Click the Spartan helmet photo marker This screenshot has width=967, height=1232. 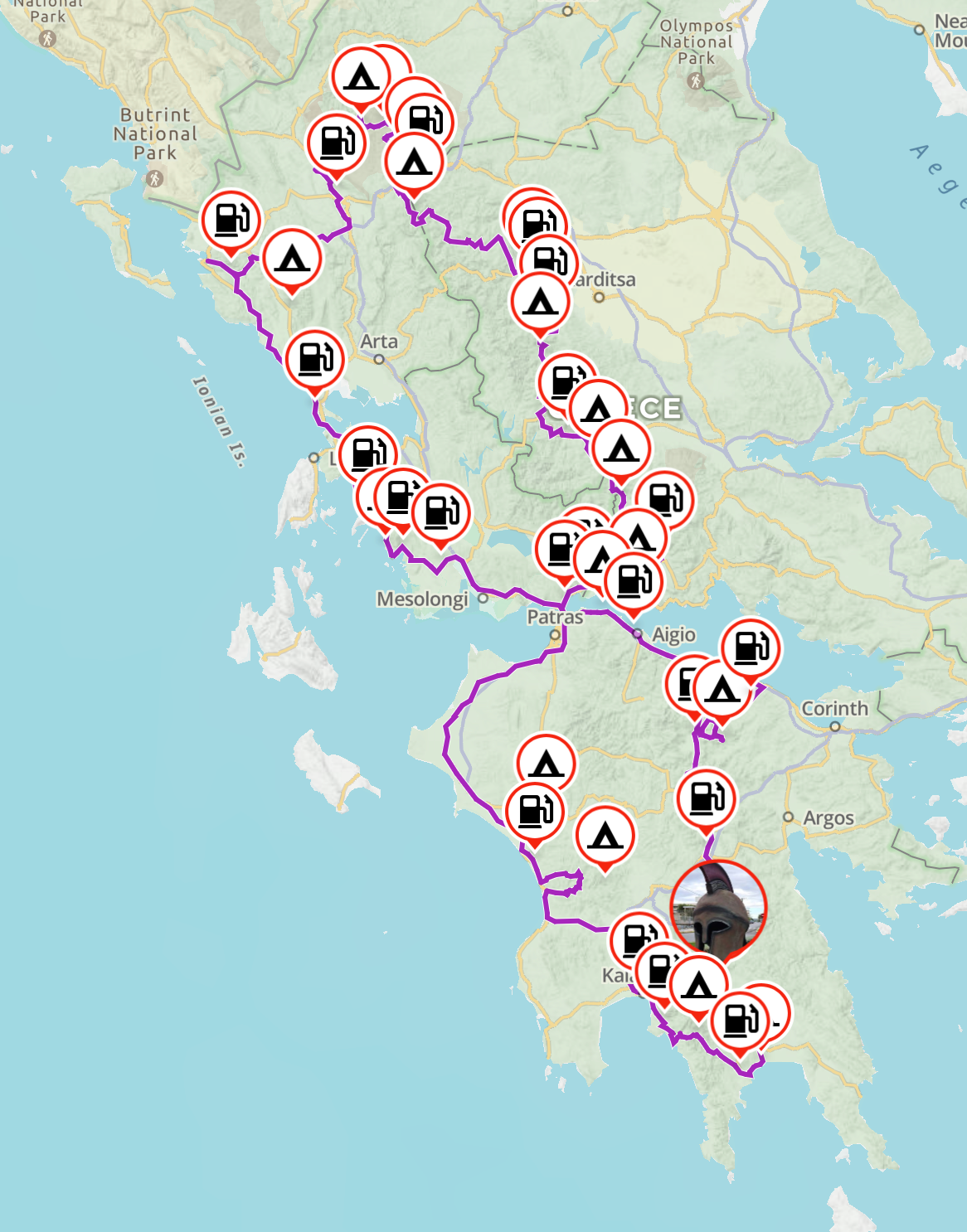click(x=718, y=908)
